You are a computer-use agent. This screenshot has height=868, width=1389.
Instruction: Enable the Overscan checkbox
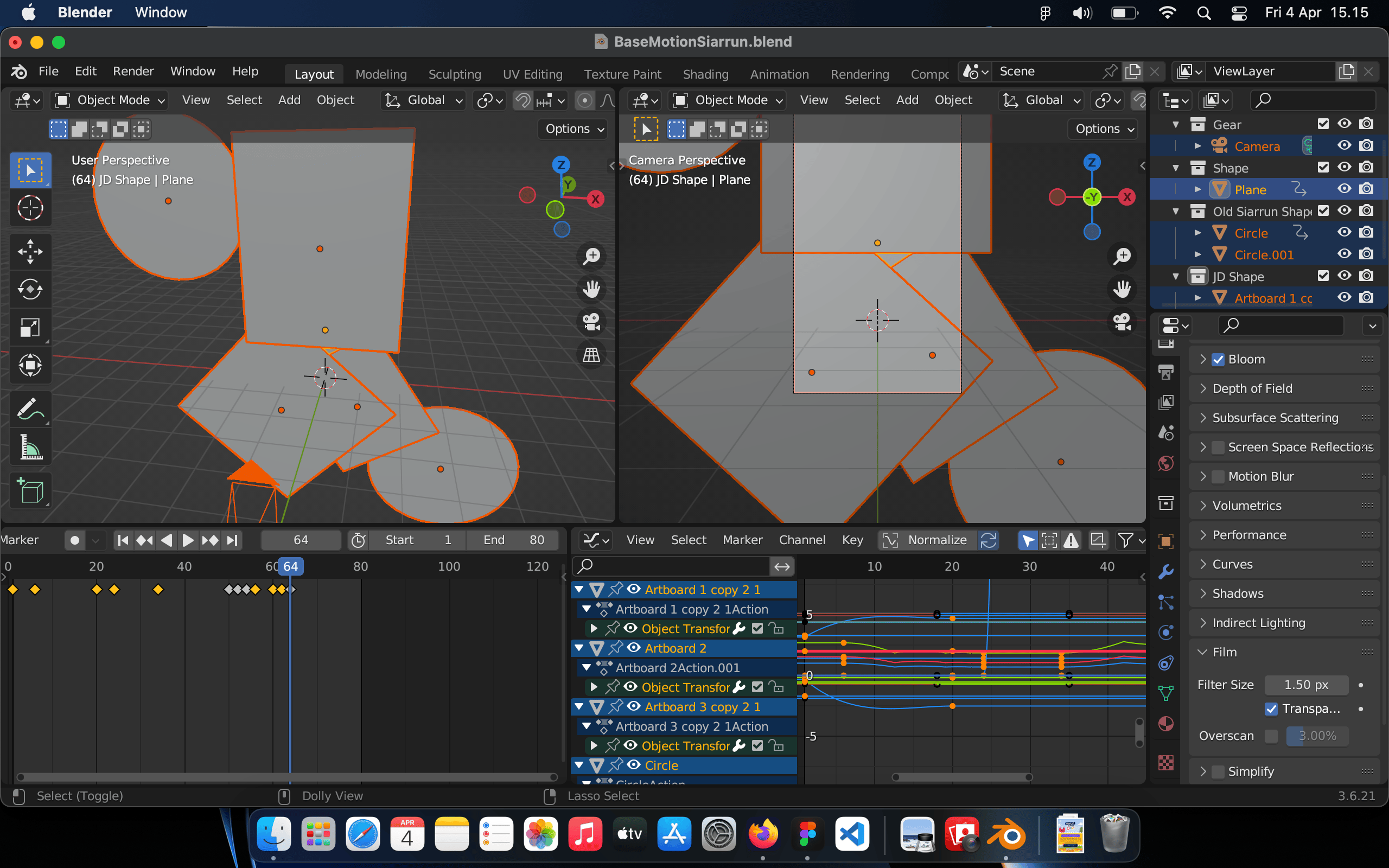coord(1271,737)
